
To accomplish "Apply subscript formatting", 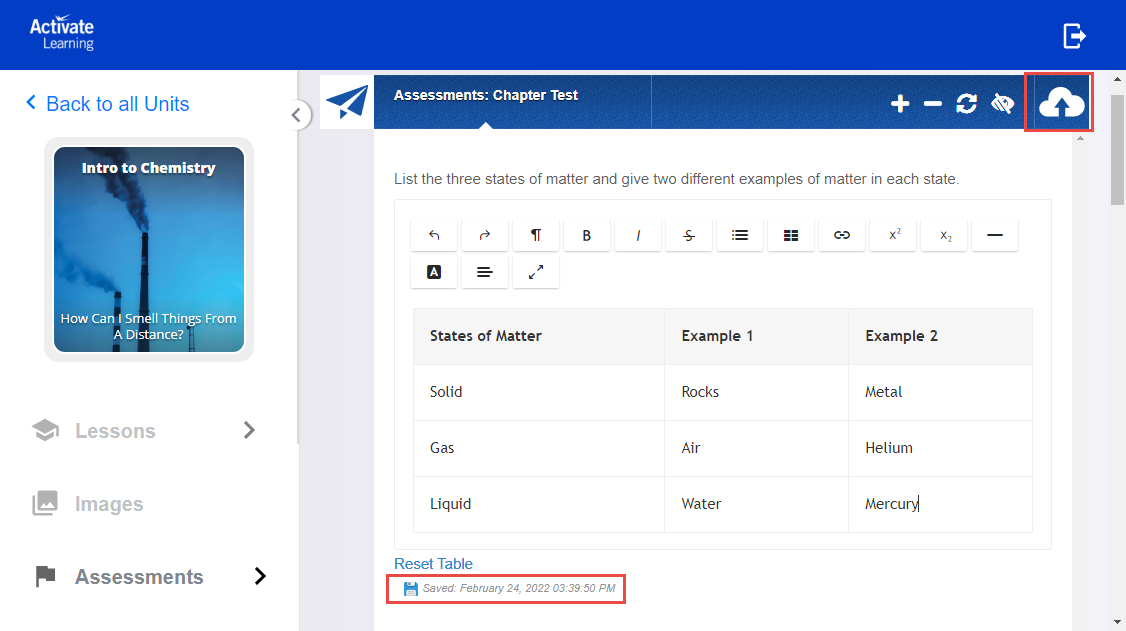I will (x=944, y=235).
